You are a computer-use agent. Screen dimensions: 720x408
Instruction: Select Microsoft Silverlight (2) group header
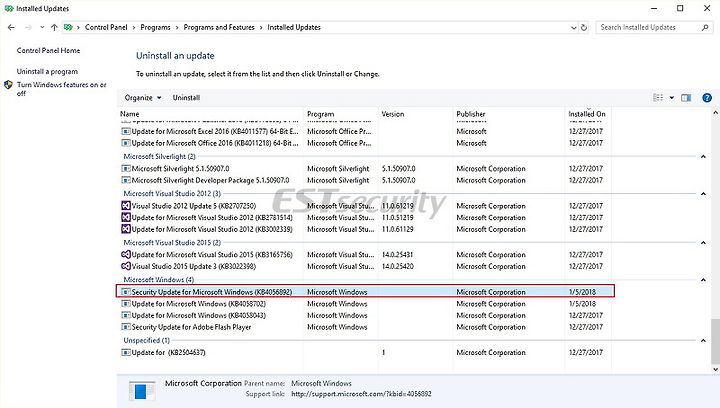pyautogui.click(x=159, y=156)
